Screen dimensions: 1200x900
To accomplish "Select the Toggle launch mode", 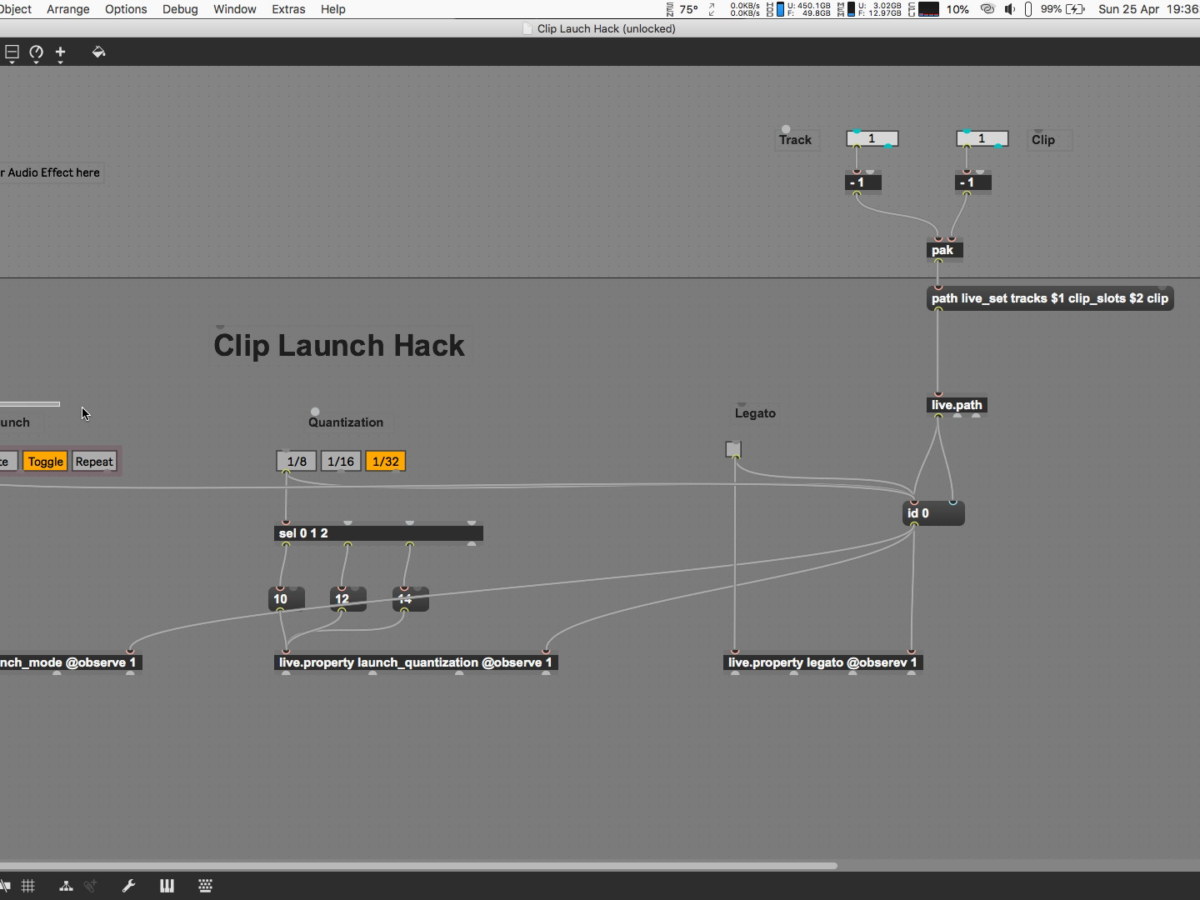I will point(45,461).
